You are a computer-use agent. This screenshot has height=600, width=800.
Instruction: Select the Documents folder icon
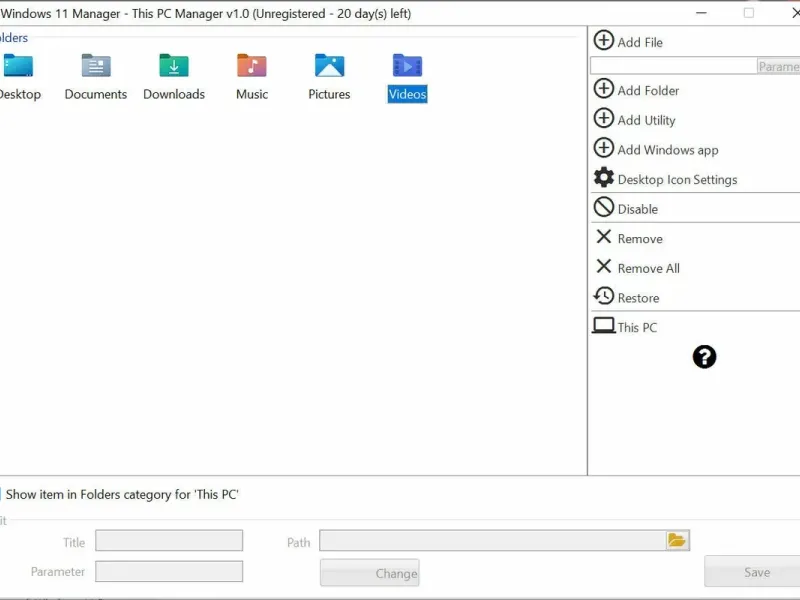(x=96, y=66)
